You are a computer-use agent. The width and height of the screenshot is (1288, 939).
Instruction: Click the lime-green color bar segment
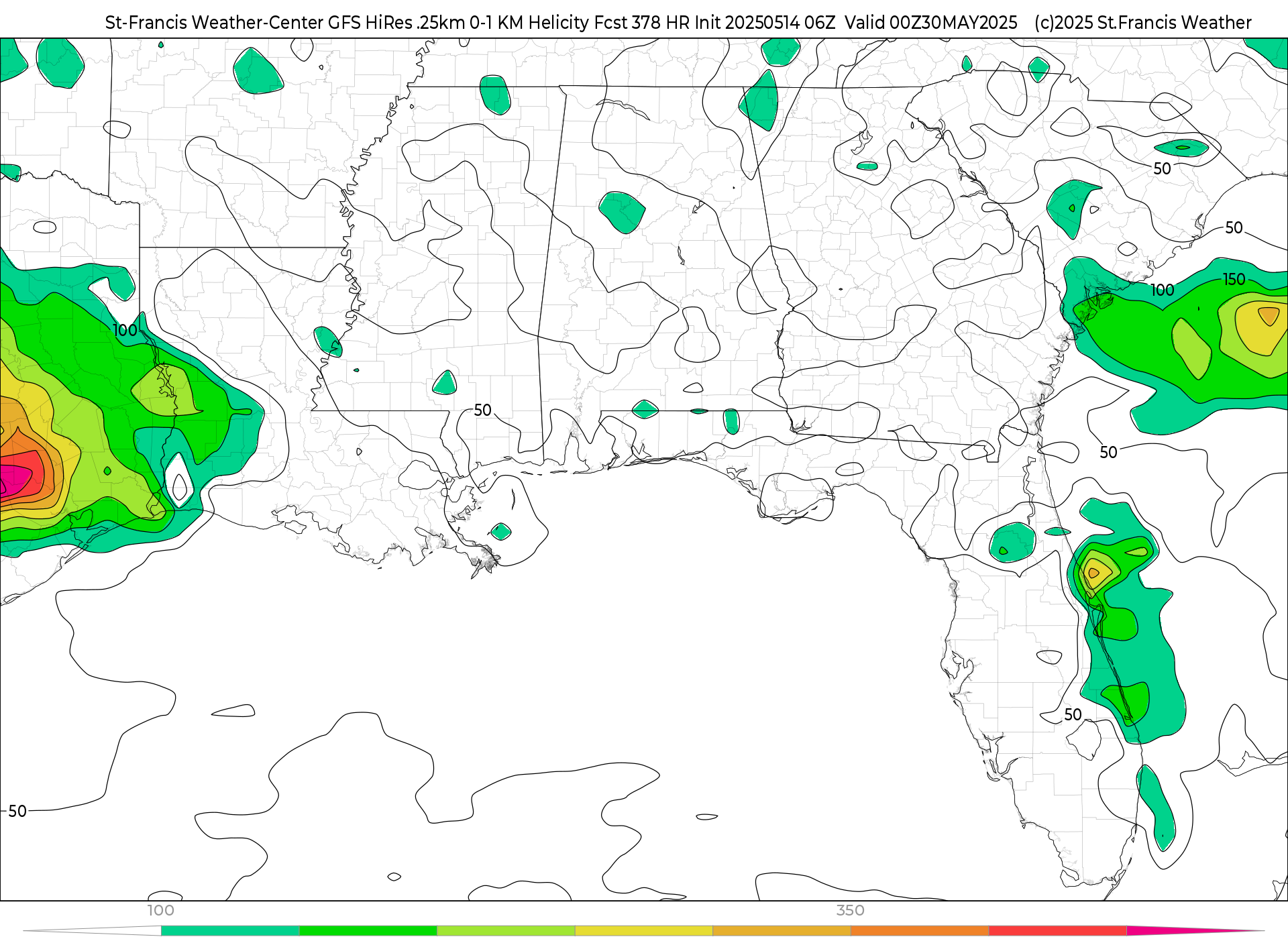tap(506, 931)
